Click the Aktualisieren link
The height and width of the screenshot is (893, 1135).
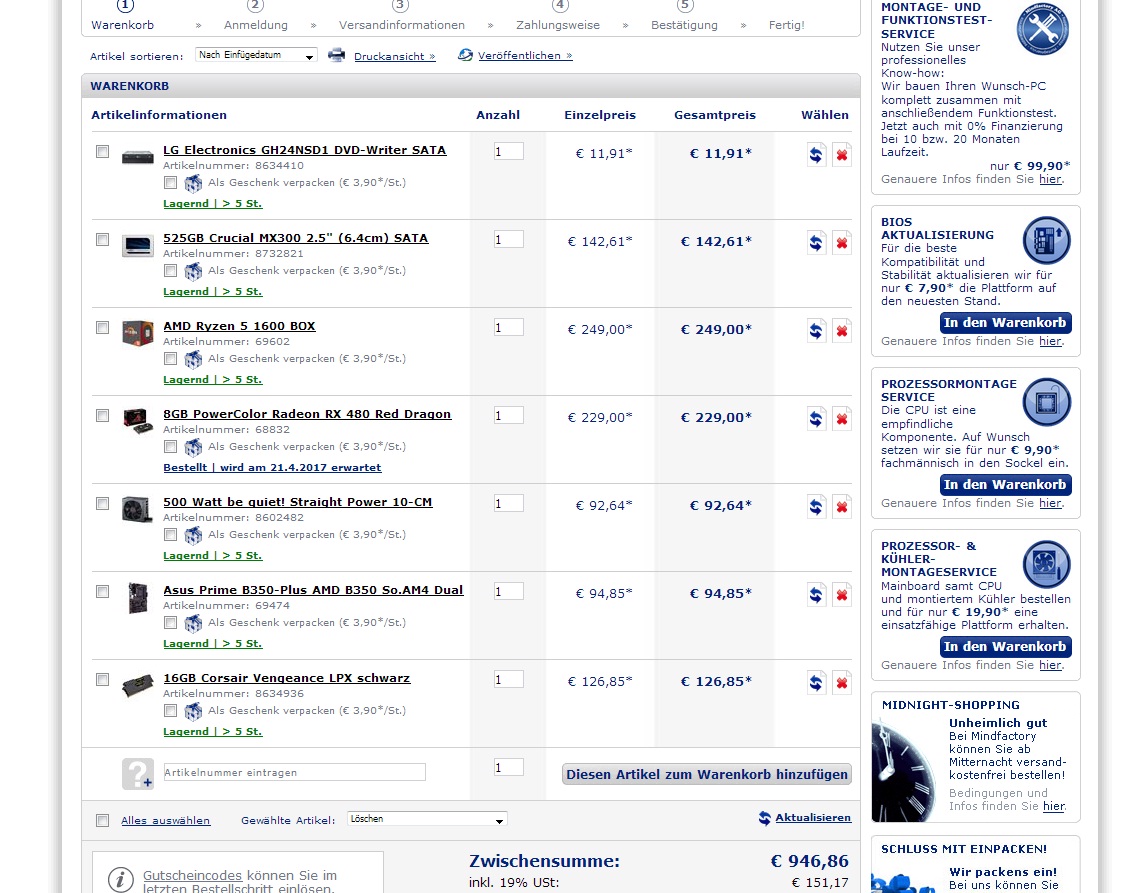tap(813, 818)
